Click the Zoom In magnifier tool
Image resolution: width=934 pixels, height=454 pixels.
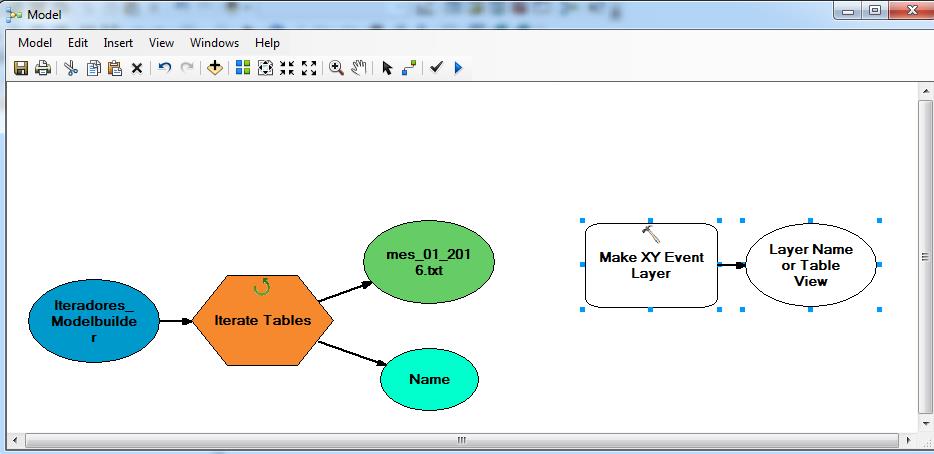pyautogui.click(x=337, y=68)
